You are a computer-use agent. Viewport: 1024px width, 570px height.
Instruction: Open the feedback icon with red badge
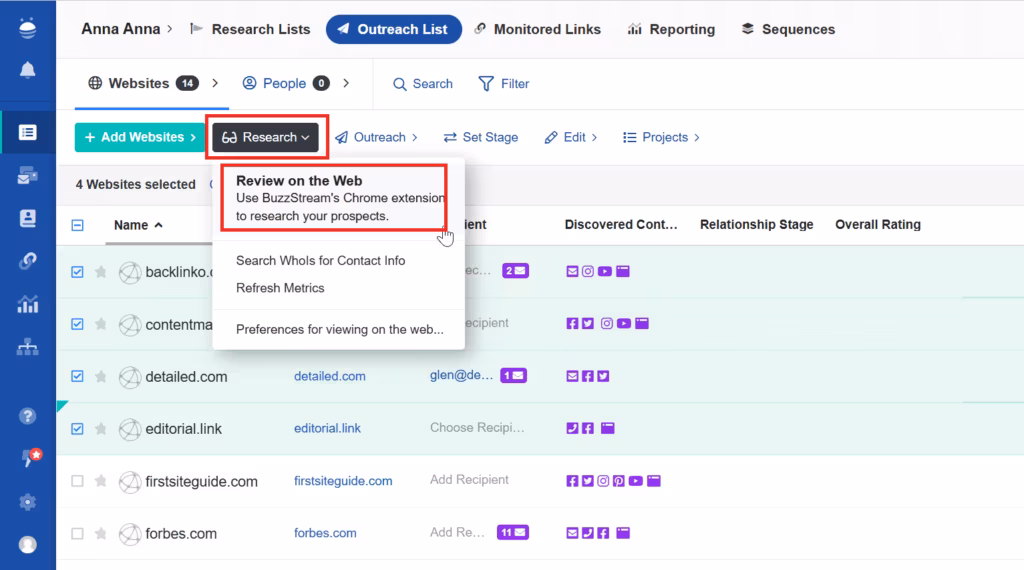(29, 458)
